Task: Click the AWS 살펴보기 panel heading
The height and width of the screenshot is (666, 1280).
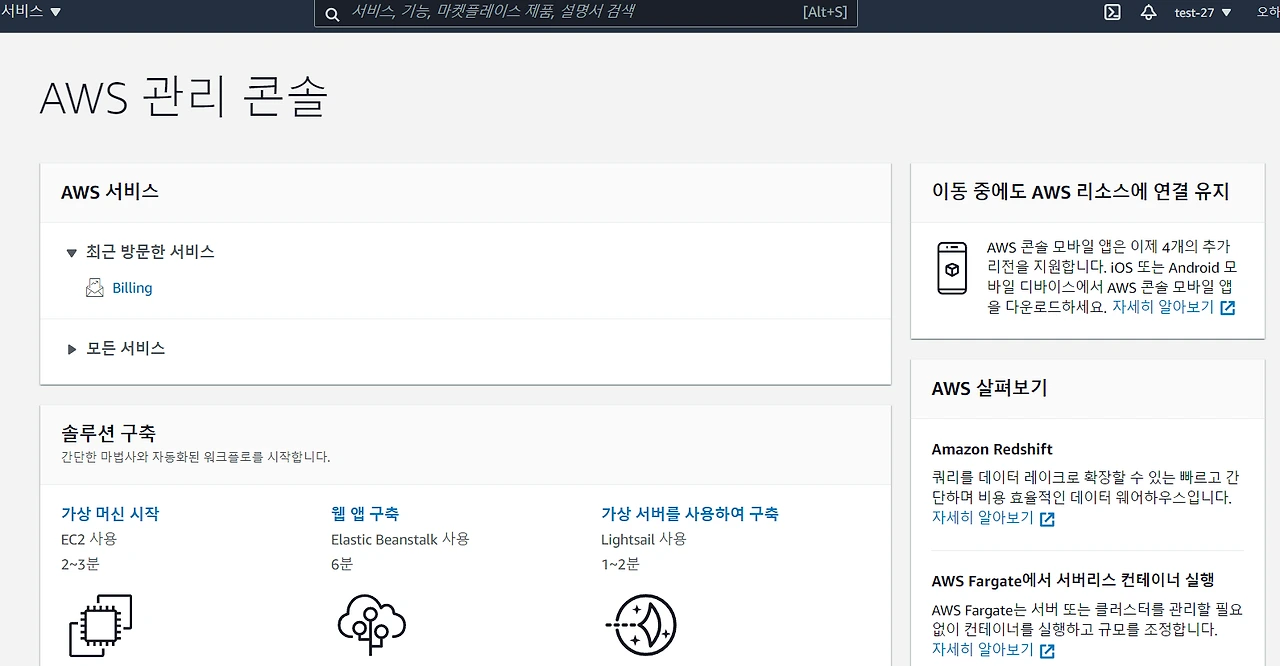Action: click(989, 388)
